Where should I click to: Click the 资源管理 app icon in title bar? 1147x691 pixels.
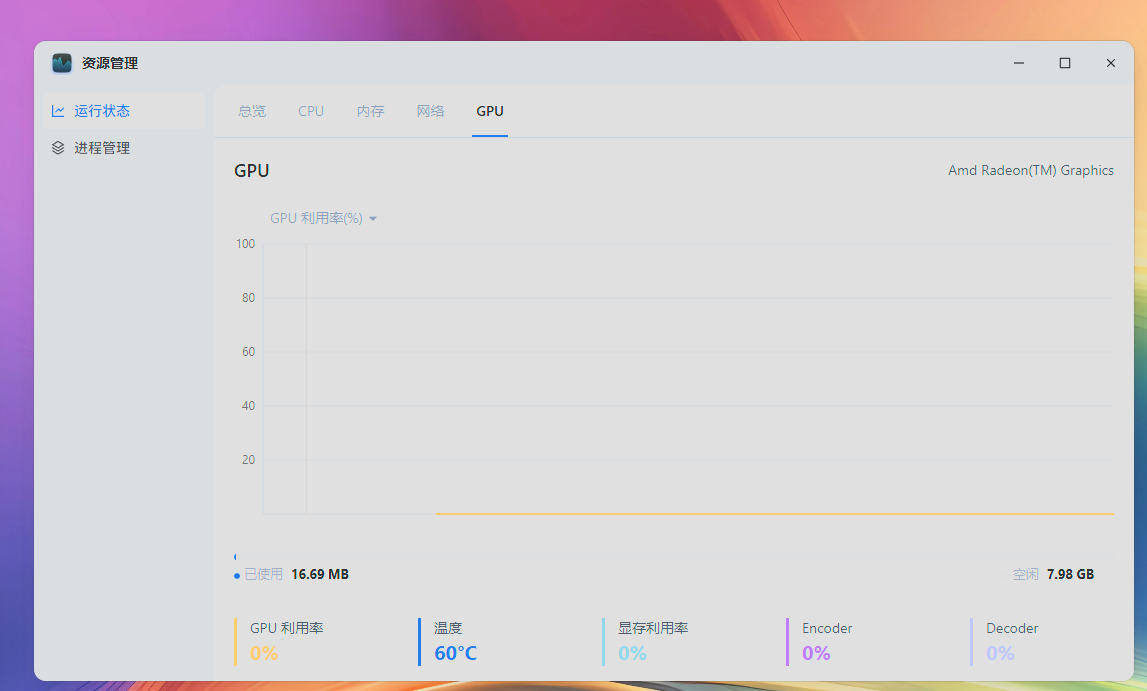coord(62,63)
